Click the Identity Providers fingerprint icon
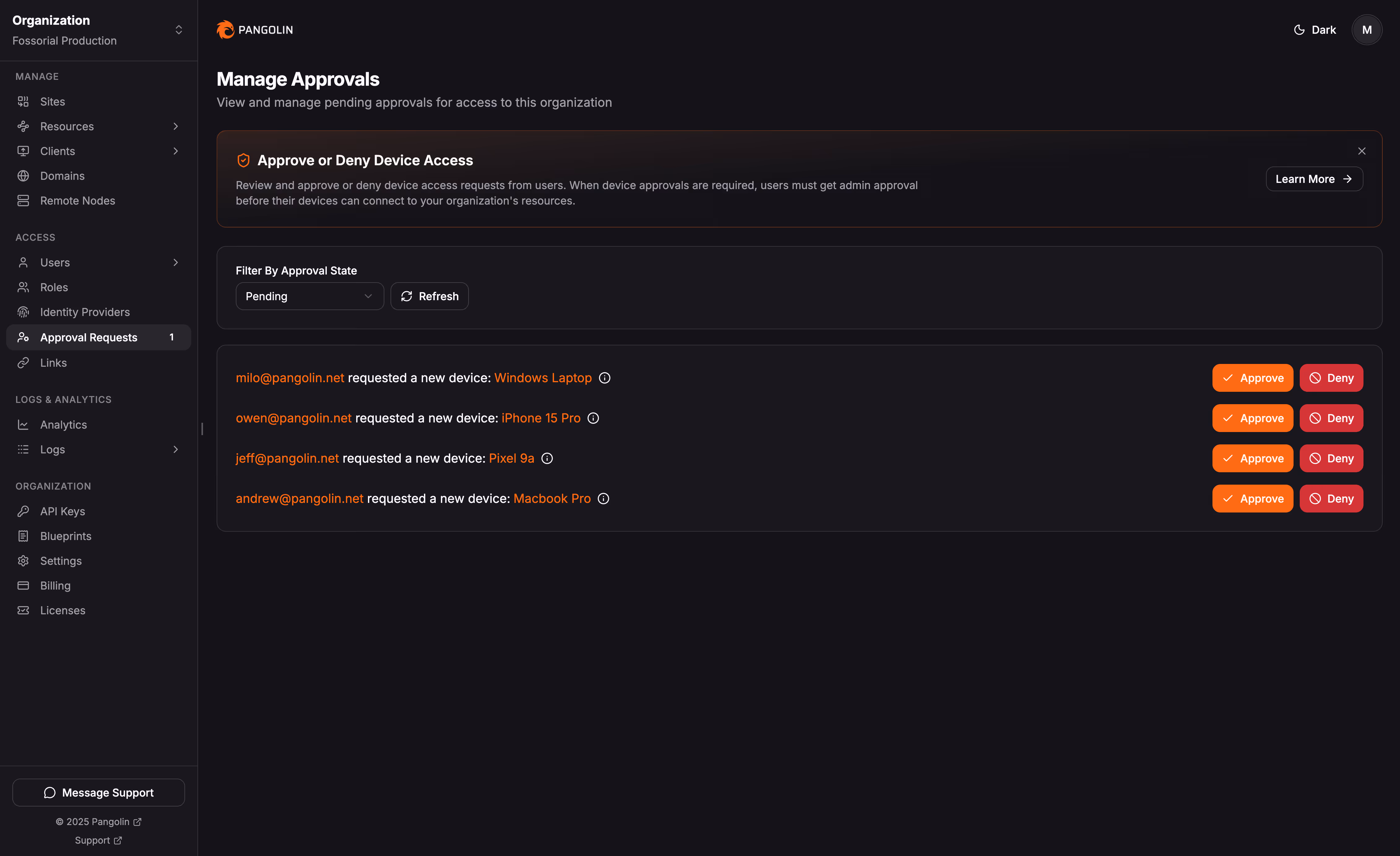This screenshot has height=856, width=1400. tap(23, 312)
